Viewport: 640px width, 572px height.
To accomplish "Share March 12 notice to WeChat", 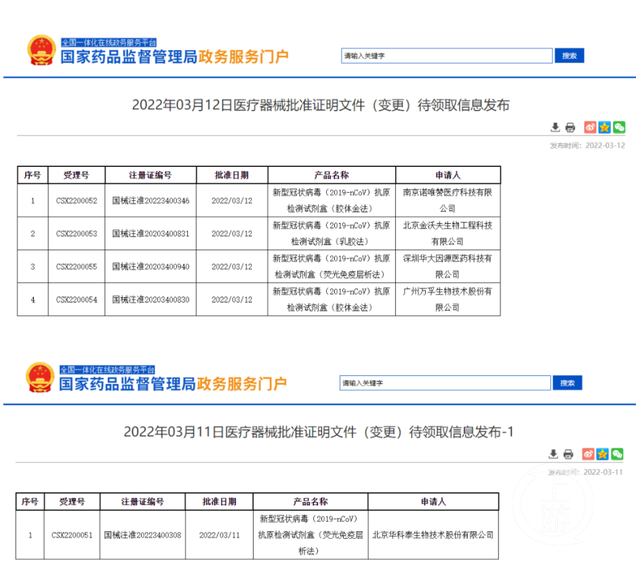I will pos(619,128).
